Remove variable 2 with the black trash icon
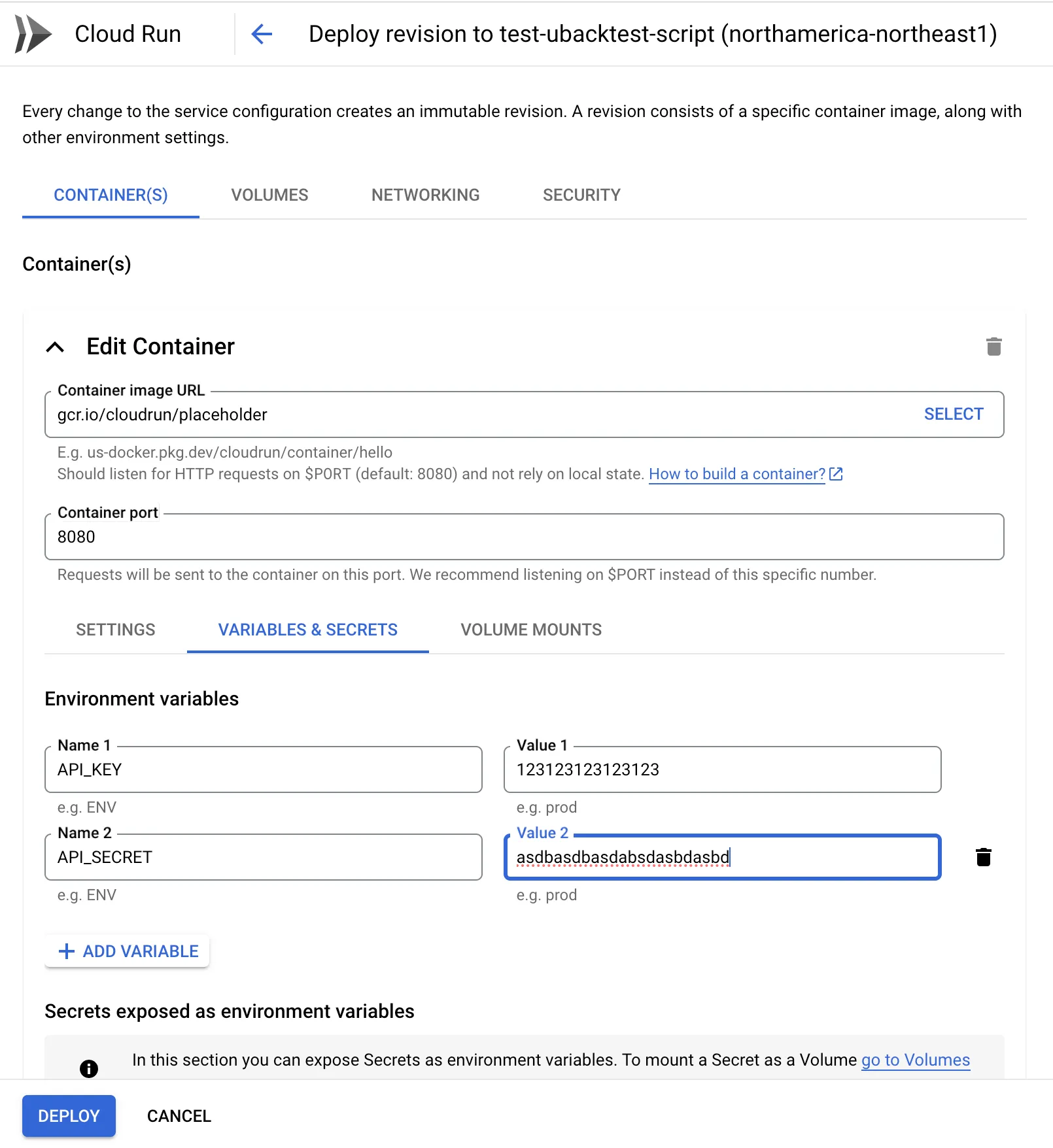This screenshot has height=1148, width=1053. [983, 857]
